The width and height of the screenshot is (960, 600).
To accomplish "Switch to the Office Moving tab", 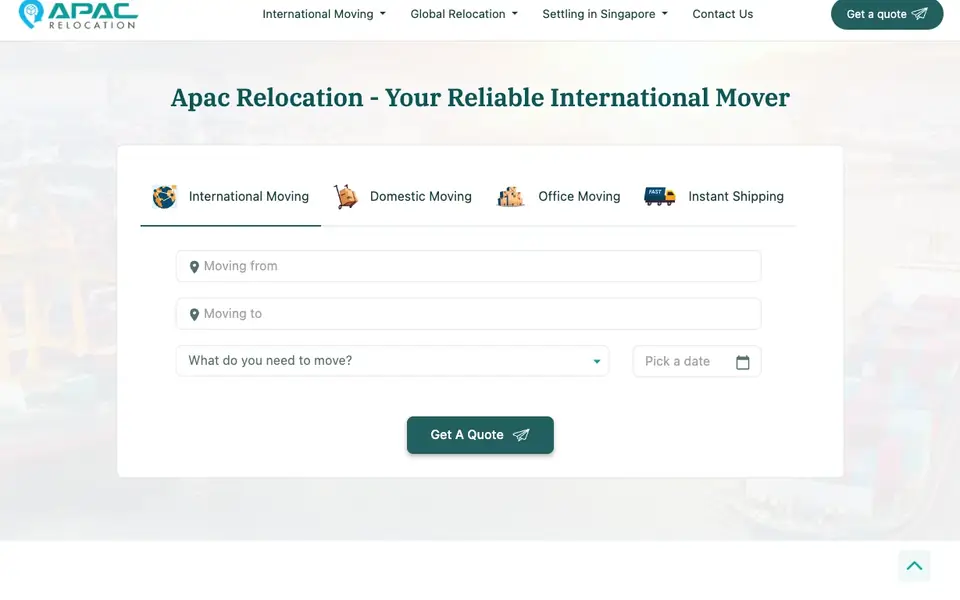I will click(x=558, y=197).
